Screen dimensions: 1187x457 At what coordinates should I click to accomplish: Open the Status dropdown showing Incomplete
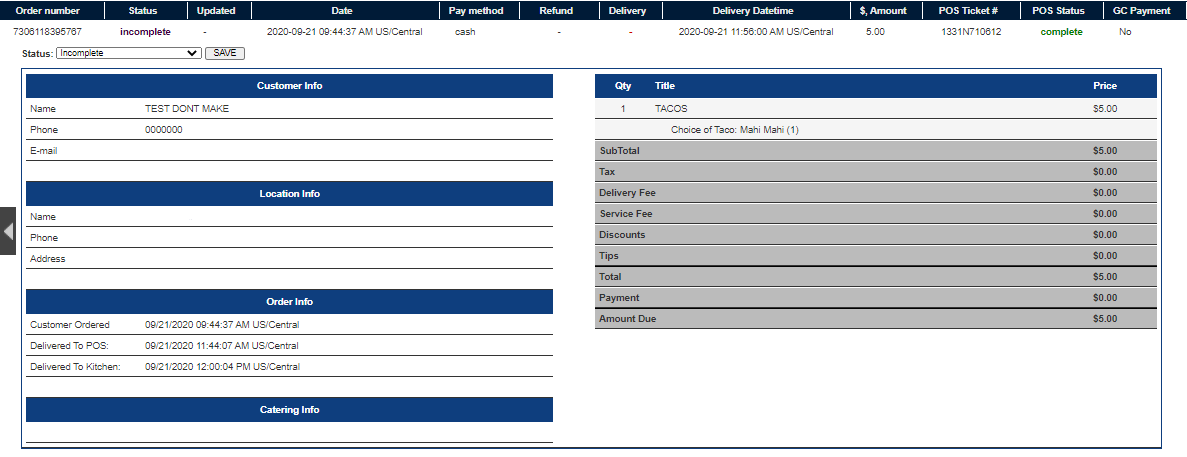(x=129, y=53)
